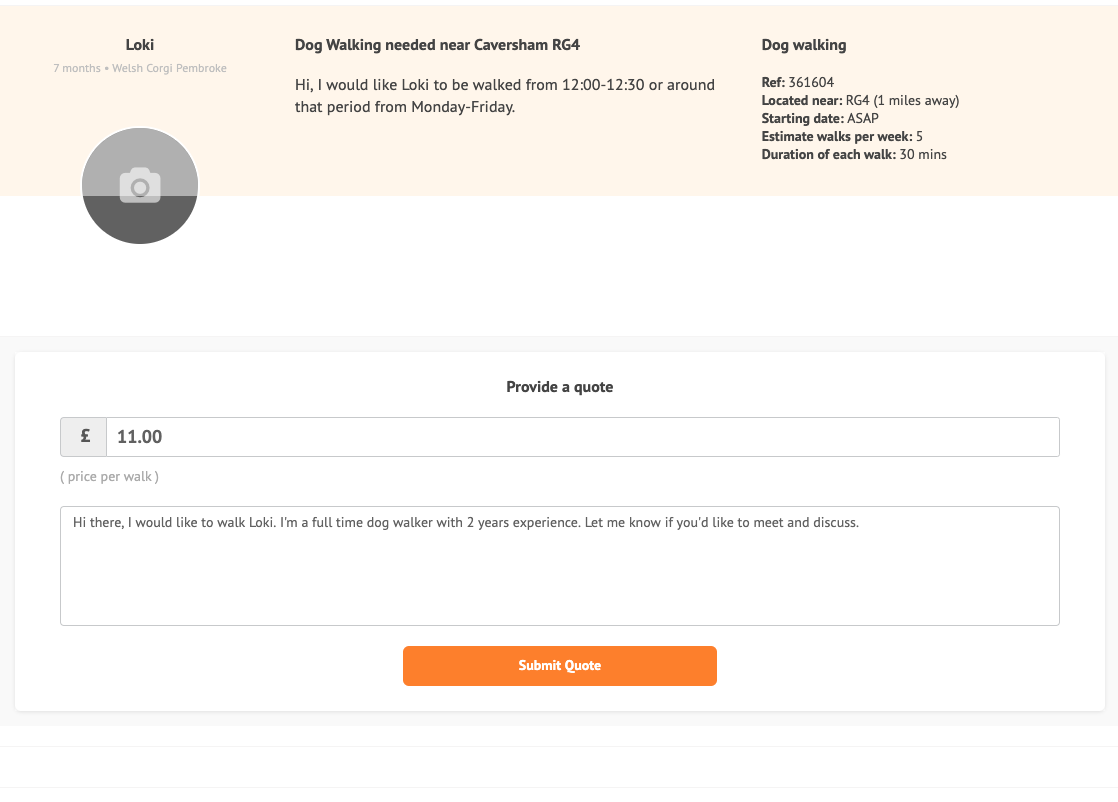Click the '( price per walk )' hint text

coord(109,477)
